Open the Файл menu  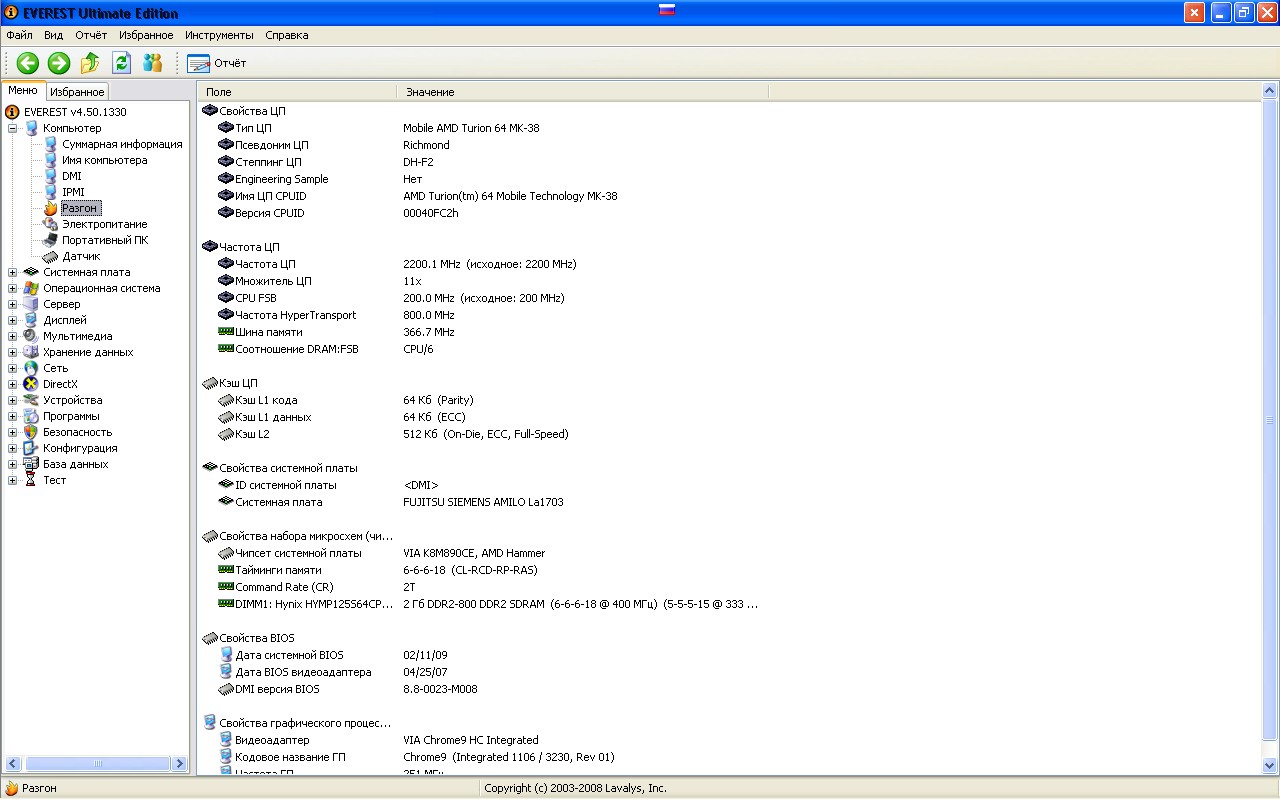tap(19, 35)
